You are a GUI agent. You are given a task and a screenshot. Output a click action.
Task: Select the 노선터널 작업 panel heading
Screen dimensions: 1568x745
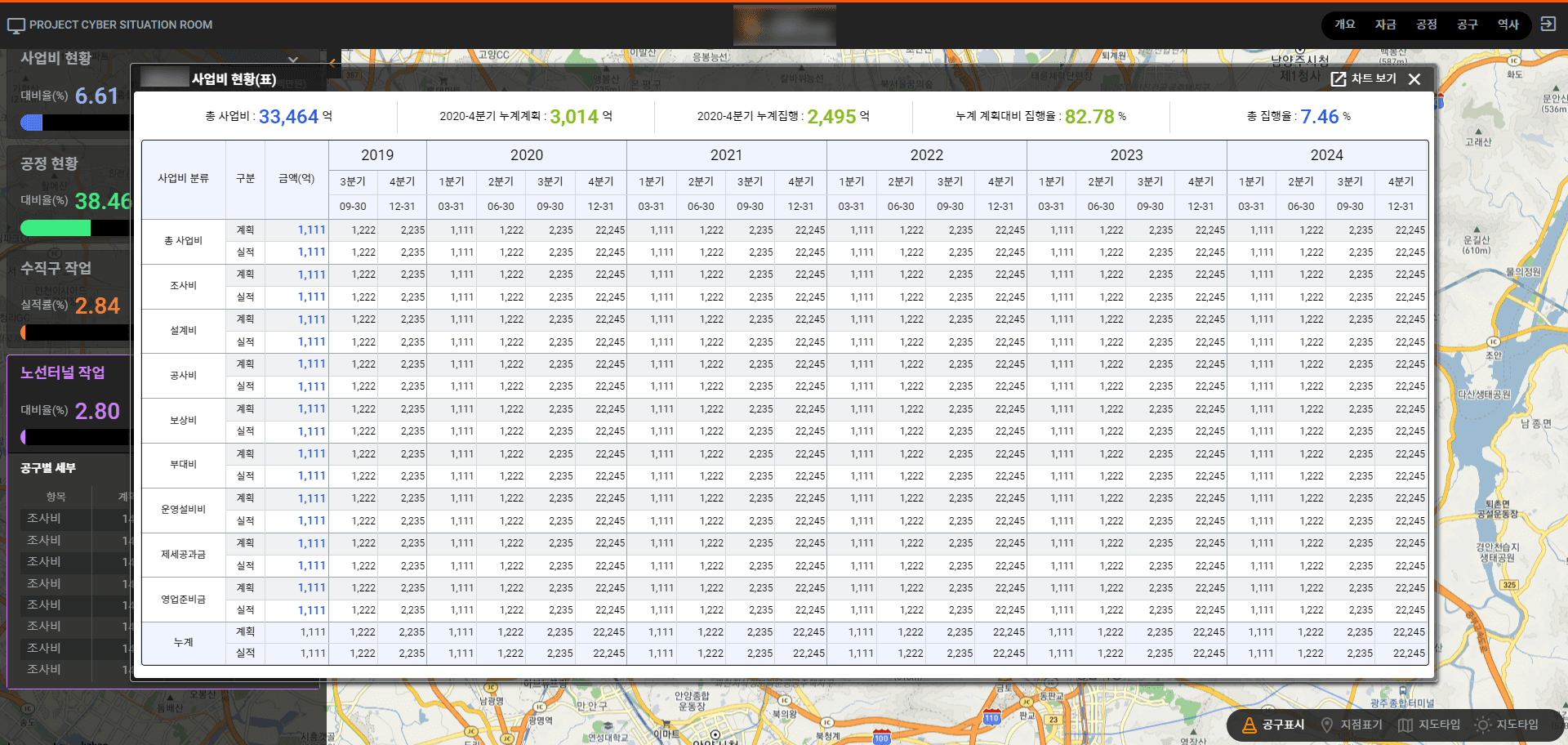63,372
